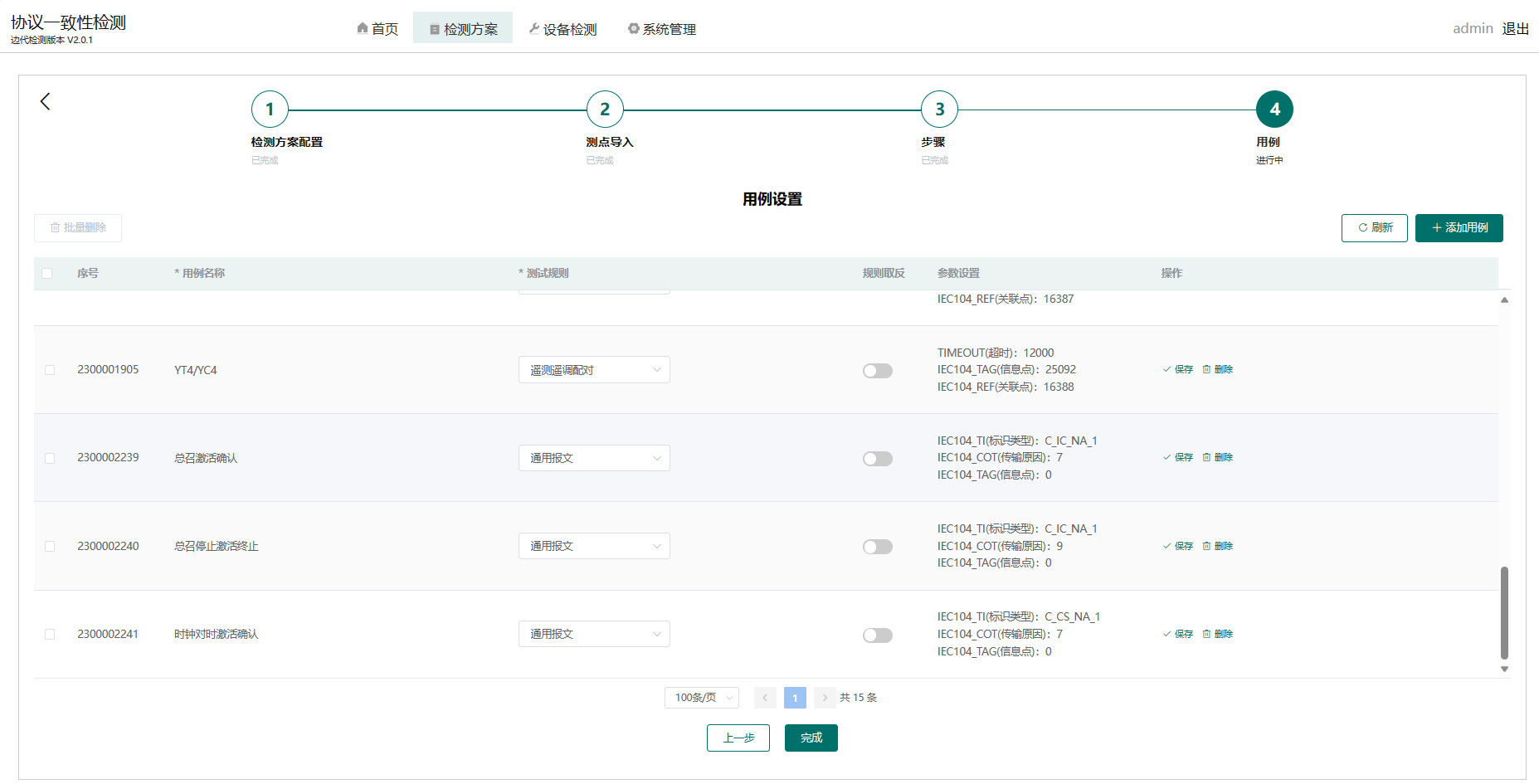Open the 通用报文 dropdown for 时钟对时激活确认
The width and height of the screenshot is (1539, 784).
click(x=593, y=633)
